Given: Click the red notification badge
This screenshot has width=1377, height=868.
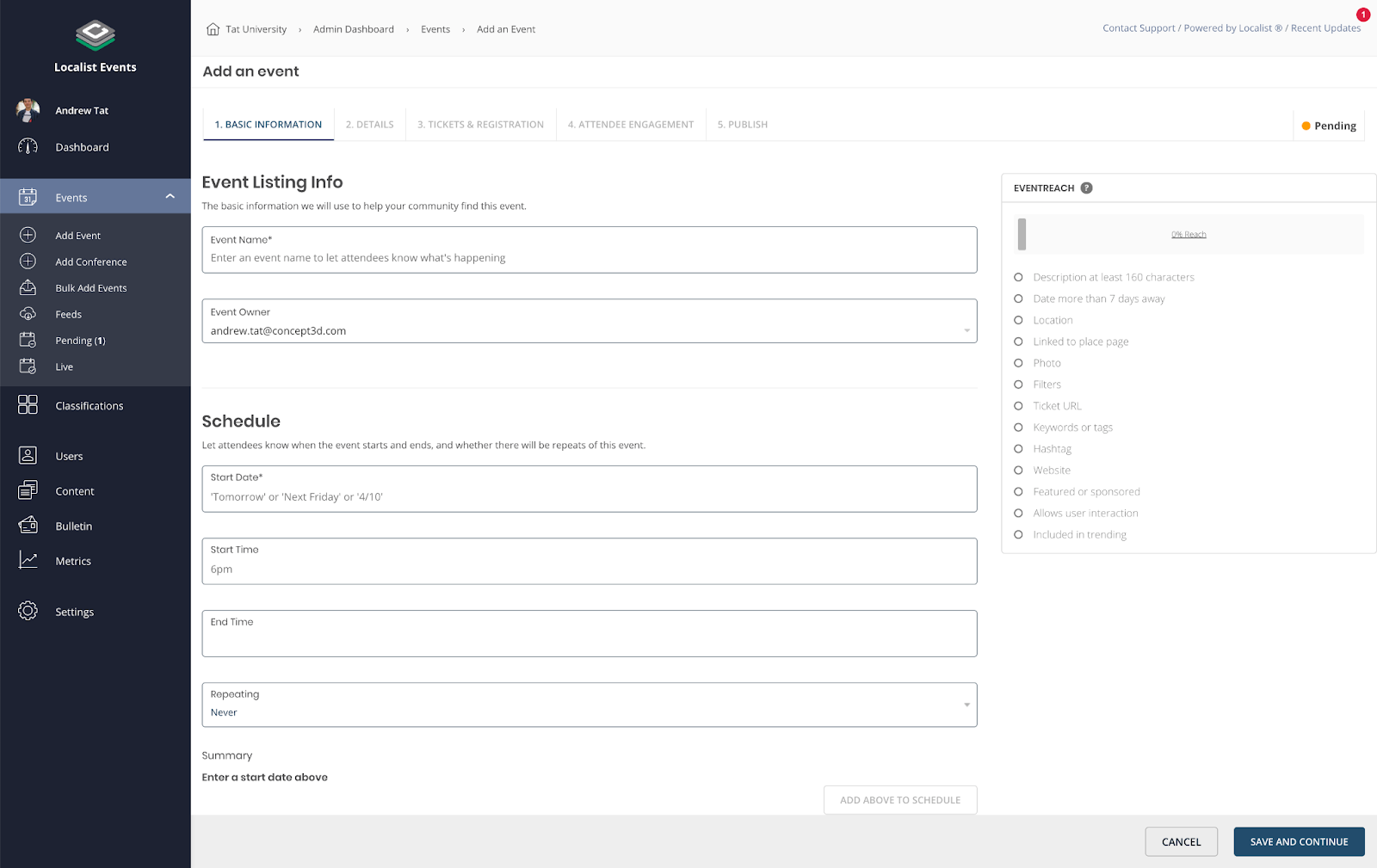Looking at the screenshot, I should pyautogui.click(x=1363, y=15).
